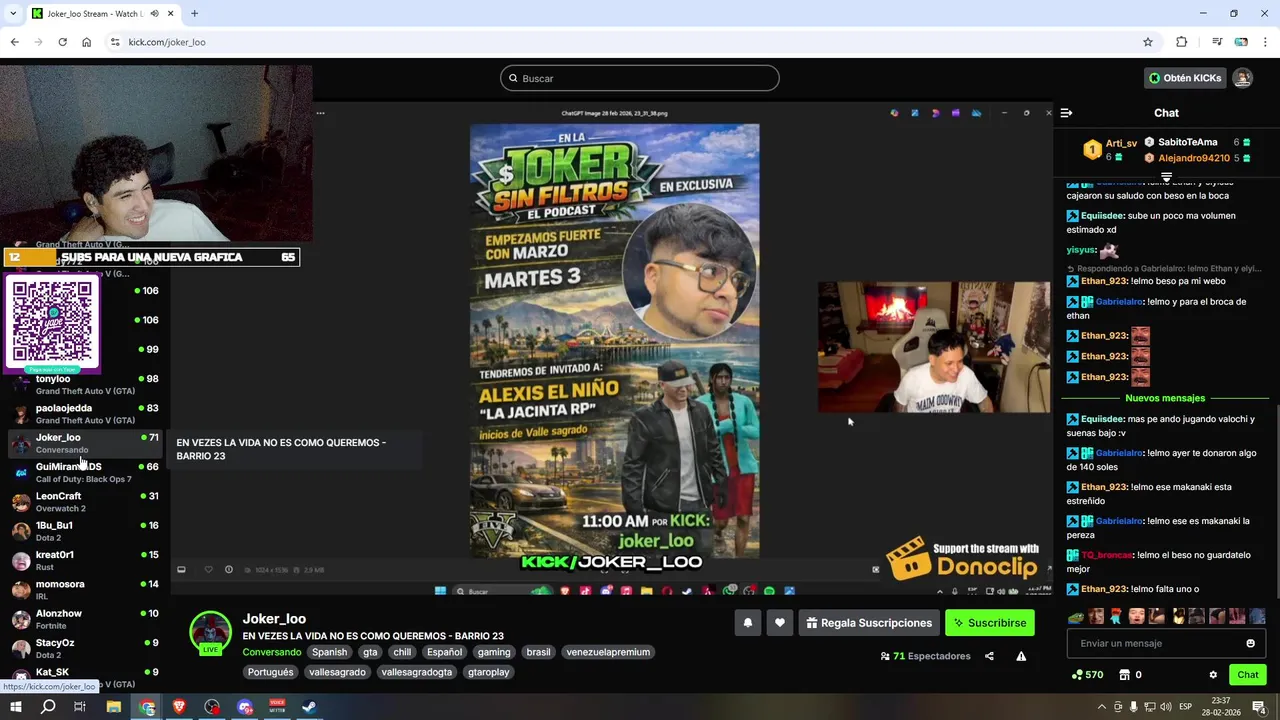Click the Suscribirse button
Image resolution: width=1280 pixels, height=720 pixels.
pos(990,623)
